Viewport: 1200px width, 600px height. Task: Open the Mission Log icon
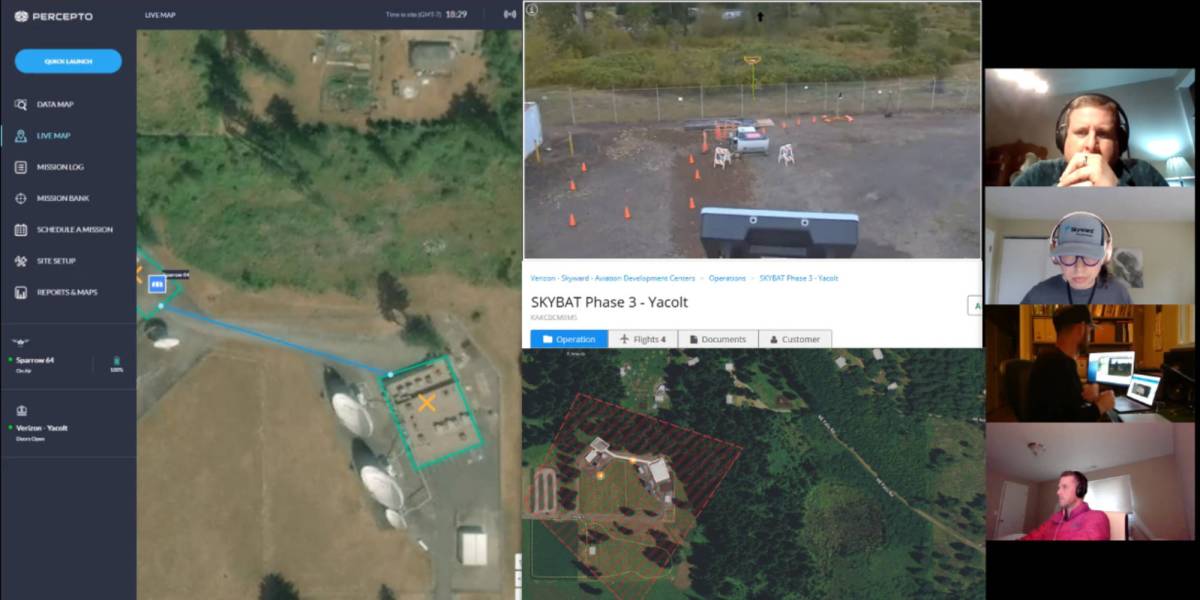(21, 167)
